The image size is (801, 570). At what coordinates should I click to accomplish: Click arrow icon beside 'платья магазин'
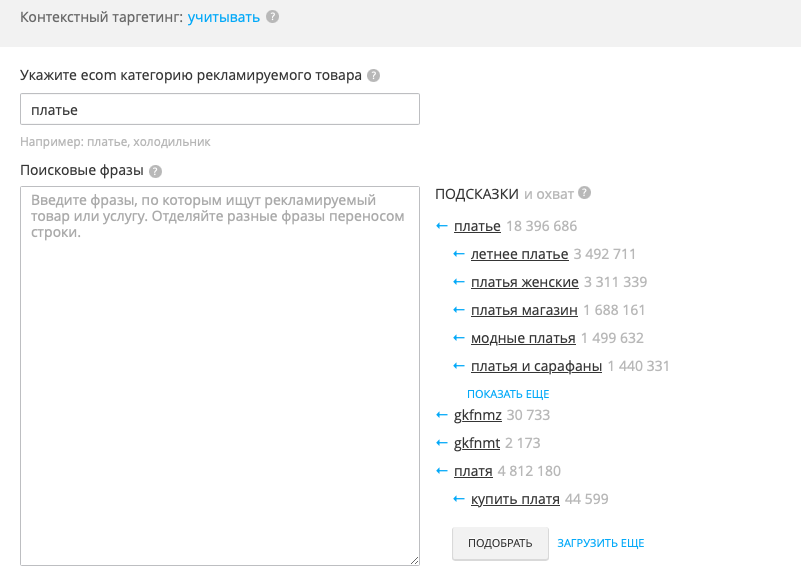pos(459,310)
